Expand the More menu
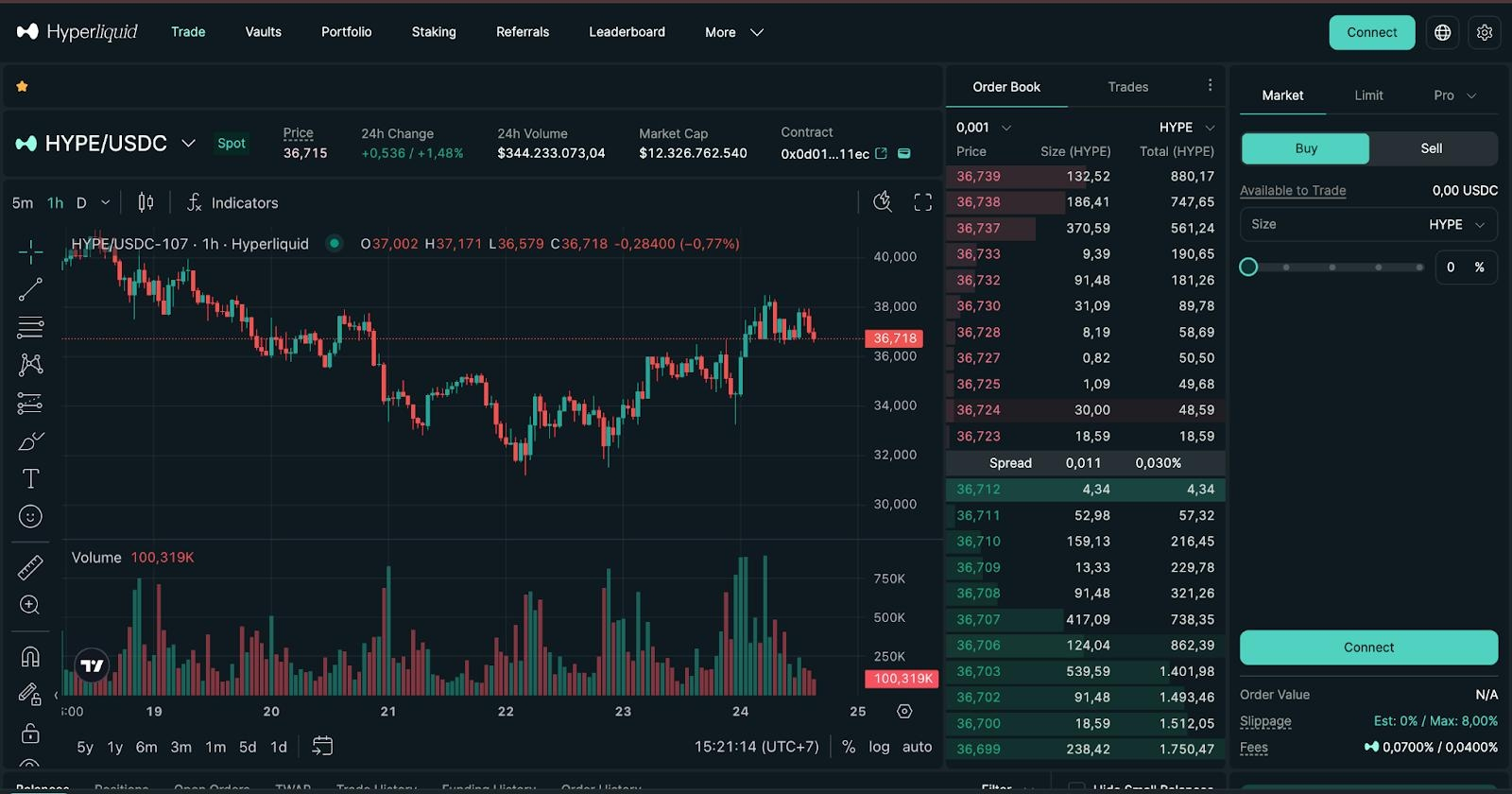Screen dimensions: 1512x794 [733, 32]
